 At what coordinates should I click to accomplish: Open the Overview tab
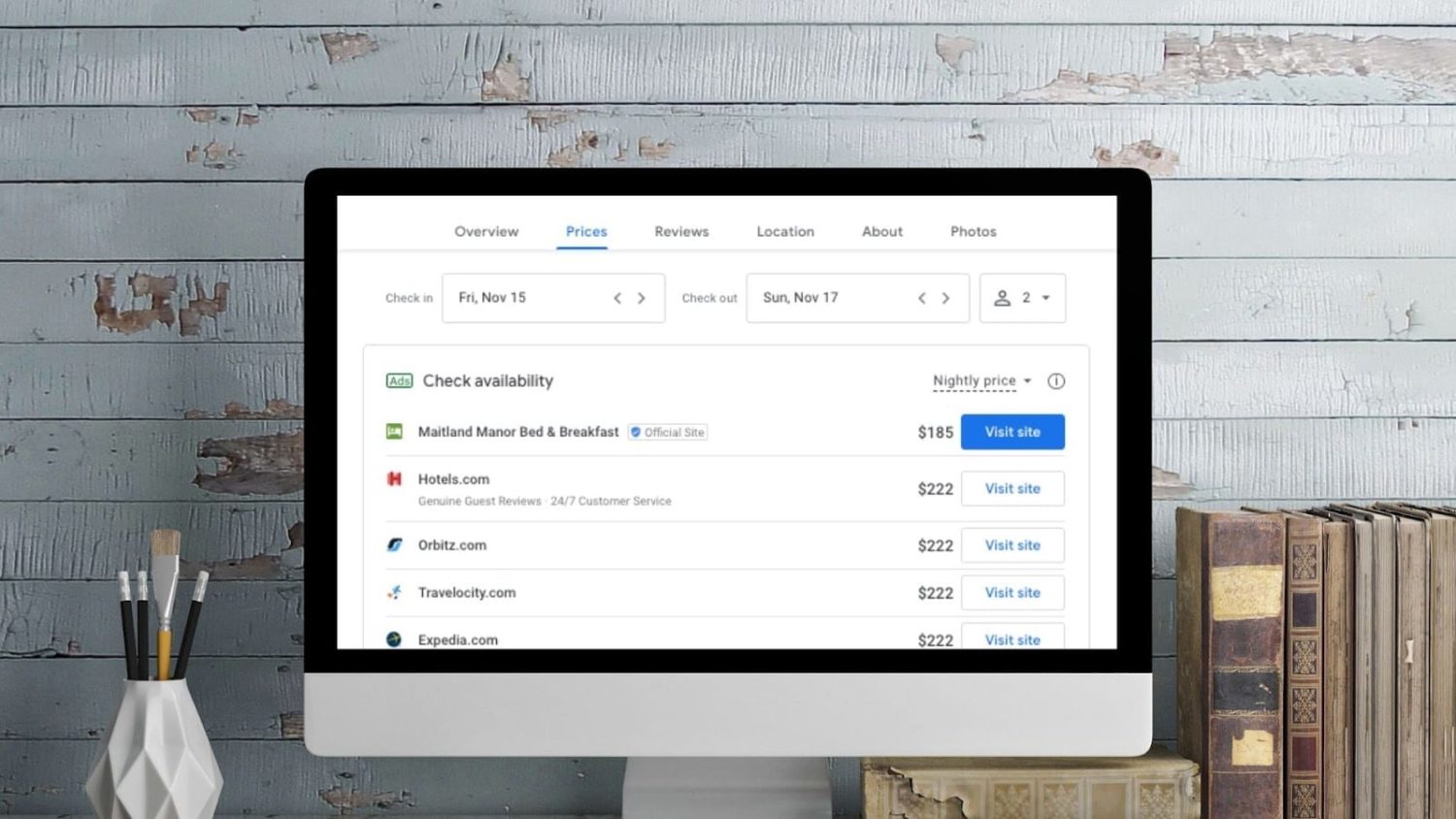(x=486, y=231)
